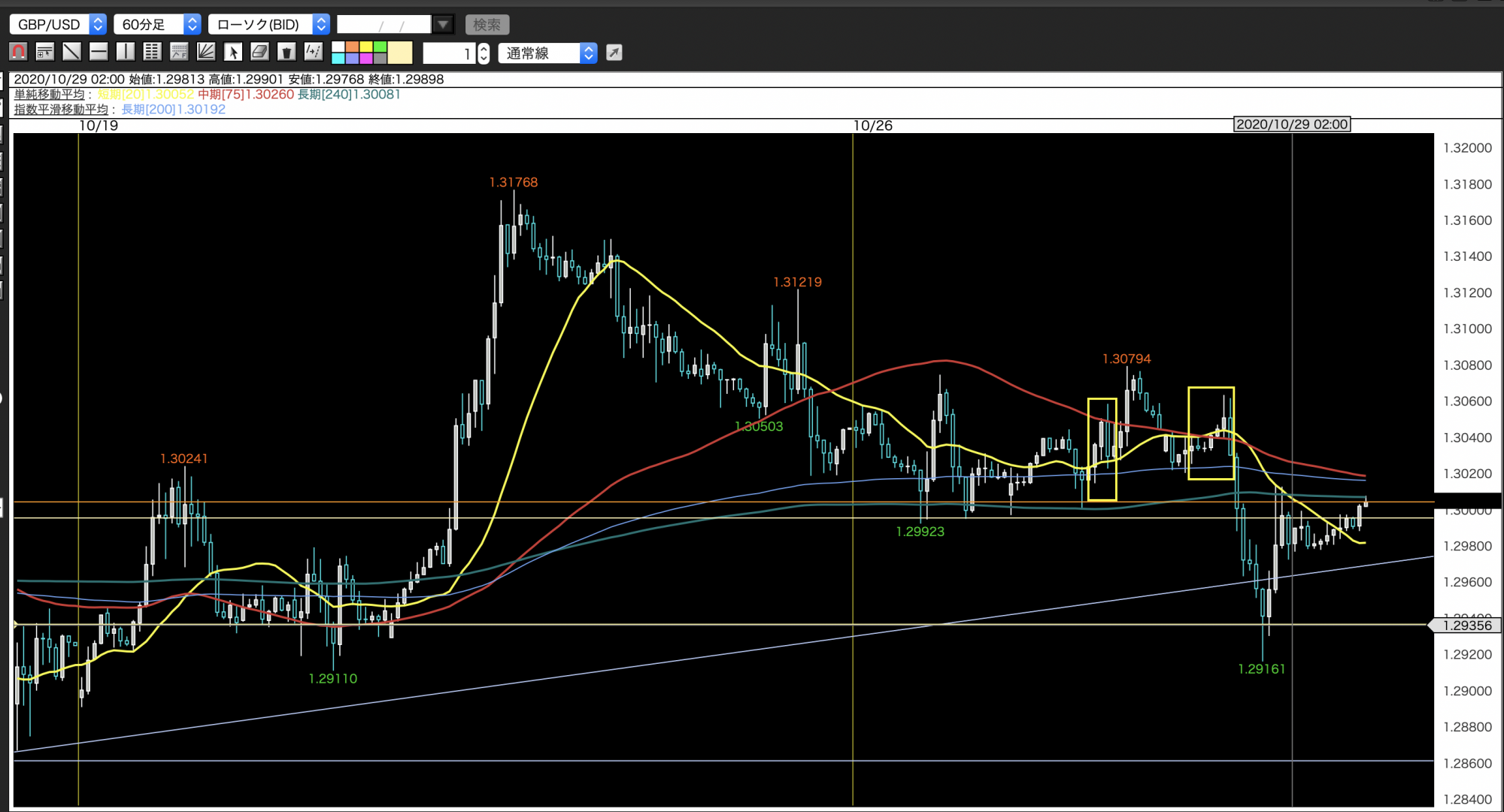1504x812 pixels.
Task: Click the OHLC info line for 2020/10/29 02:00
Action: (229, 79)
